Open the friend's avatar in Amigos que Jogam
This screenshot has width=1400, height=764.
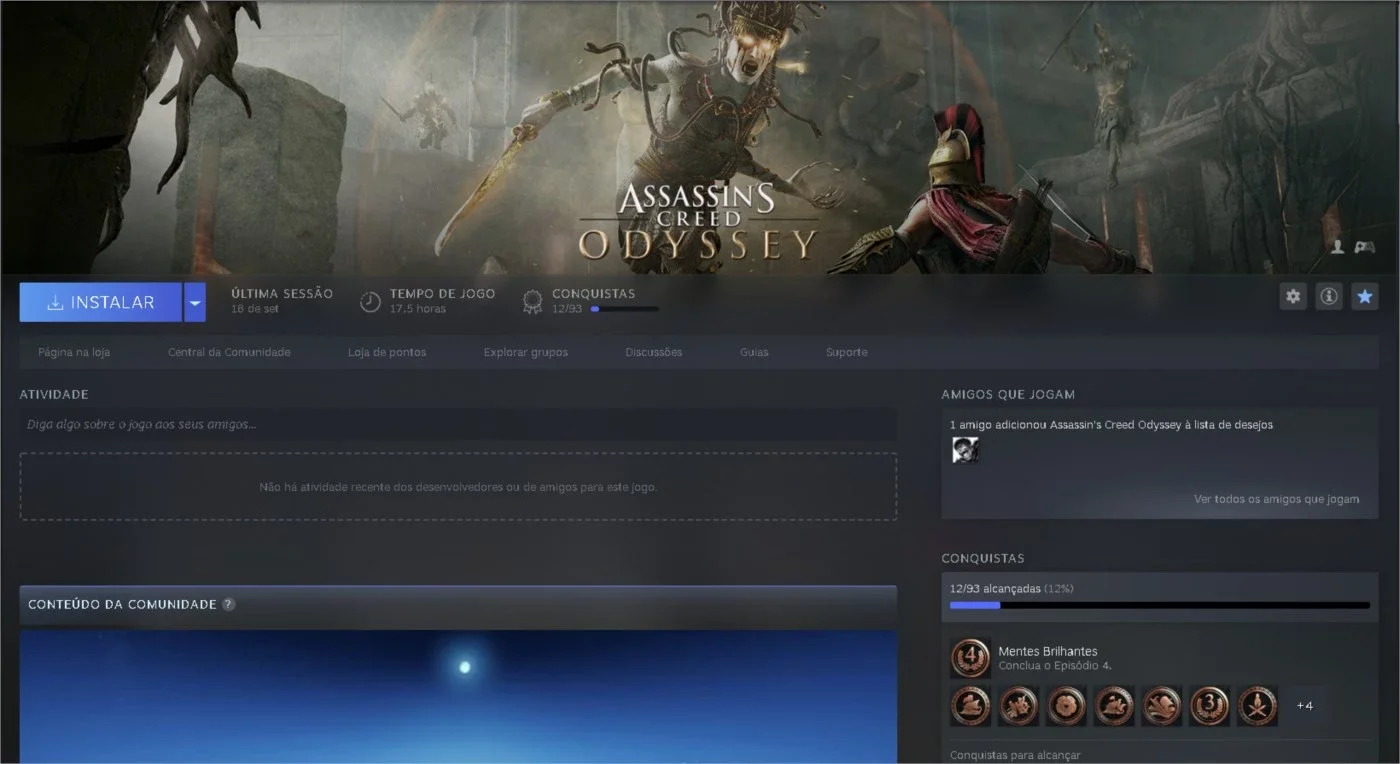[x=965, y=450]
